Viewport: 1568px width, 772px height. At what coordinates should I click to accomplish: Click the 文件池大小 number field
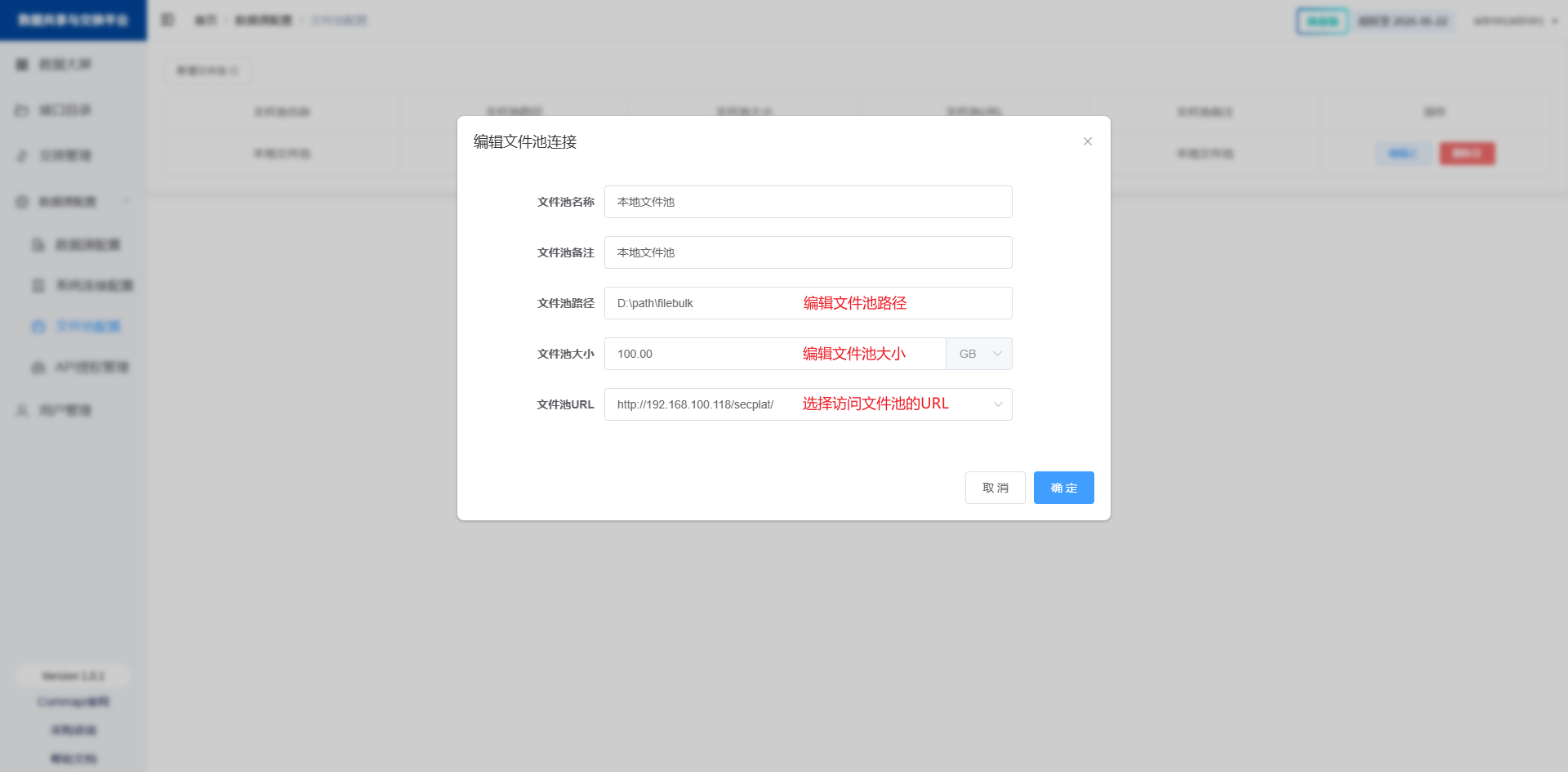(702, 354)
